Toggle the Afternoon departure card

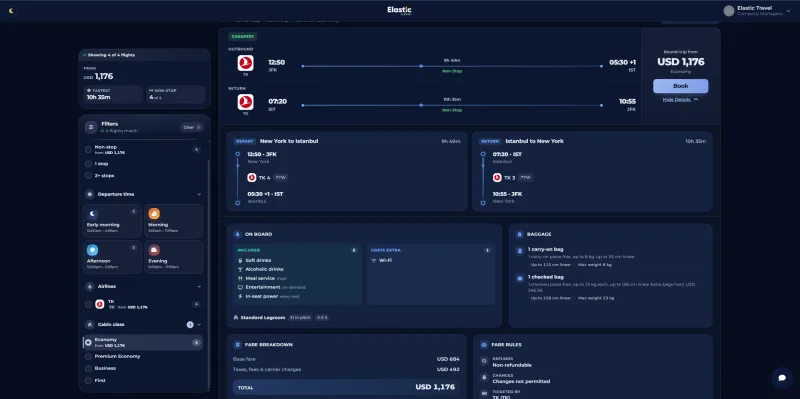pyautogui.click(x=112, y=257)
